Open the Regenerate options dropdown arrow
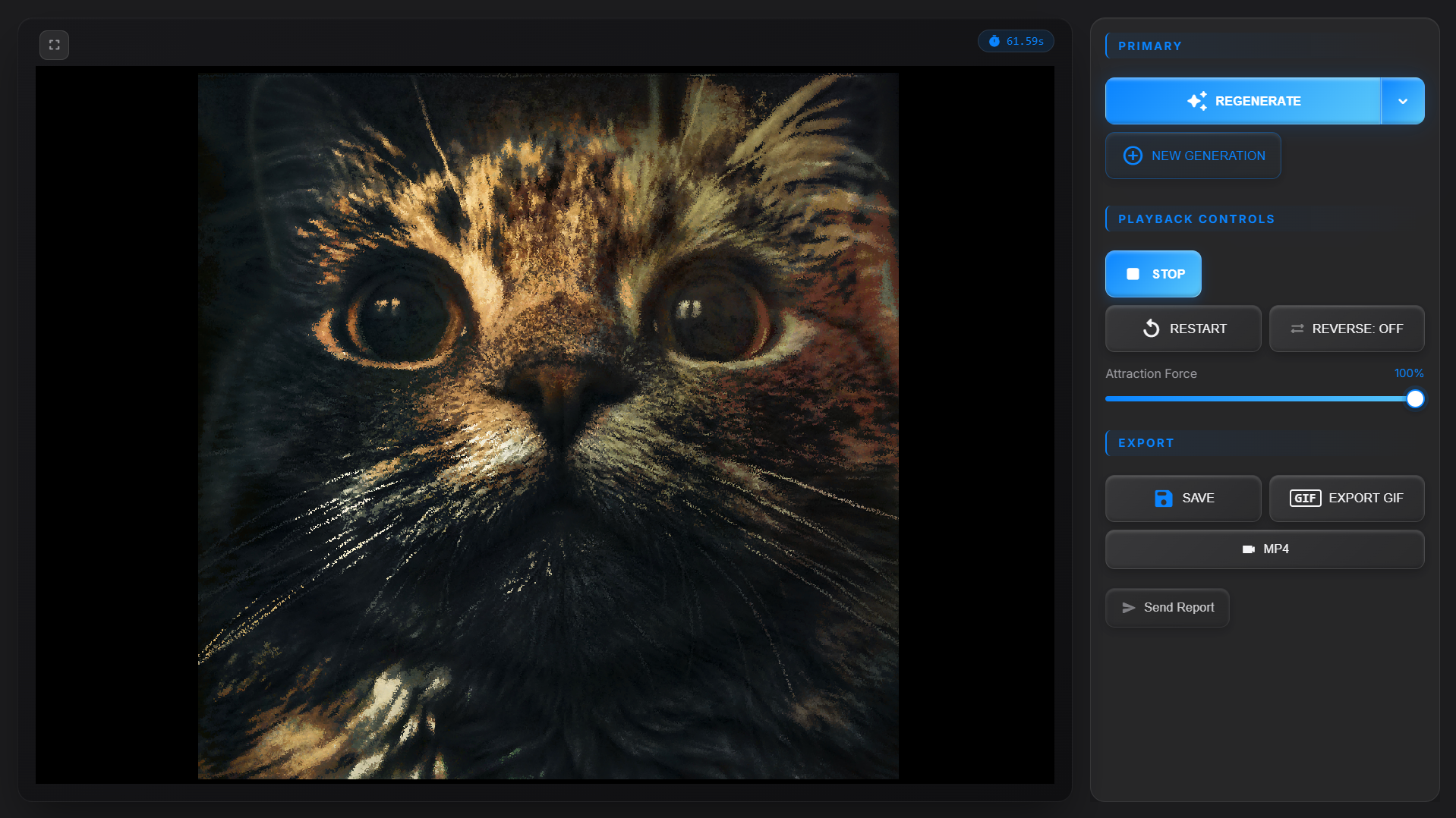This screenshot has width=1456, height=818. point(1403,101)
